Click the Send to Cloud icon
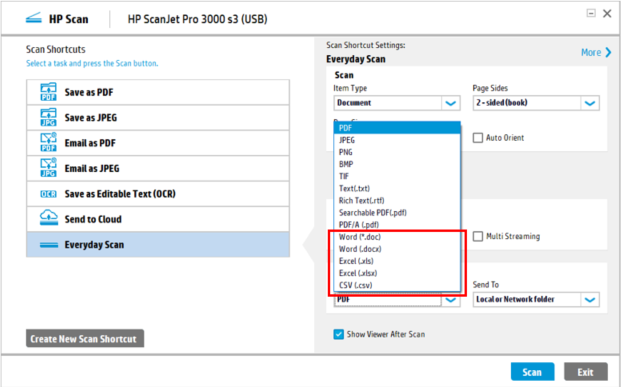621x387 pixels. tap(48, 218)
